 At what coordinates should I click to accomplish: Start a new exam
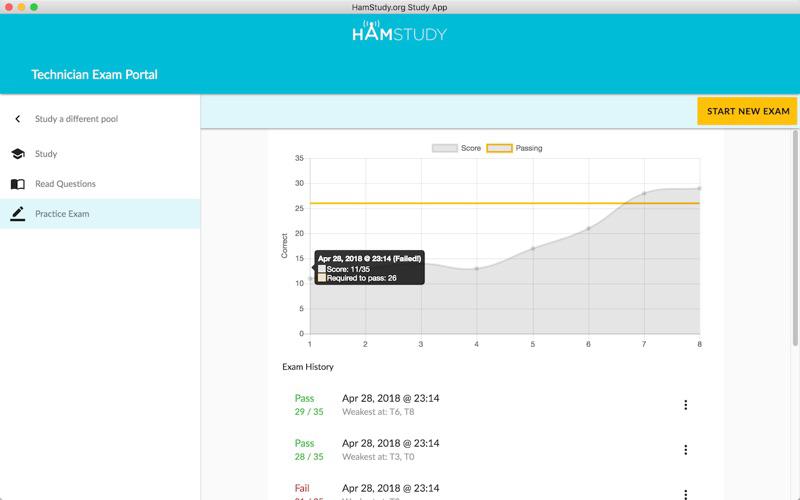pos(747,111)
